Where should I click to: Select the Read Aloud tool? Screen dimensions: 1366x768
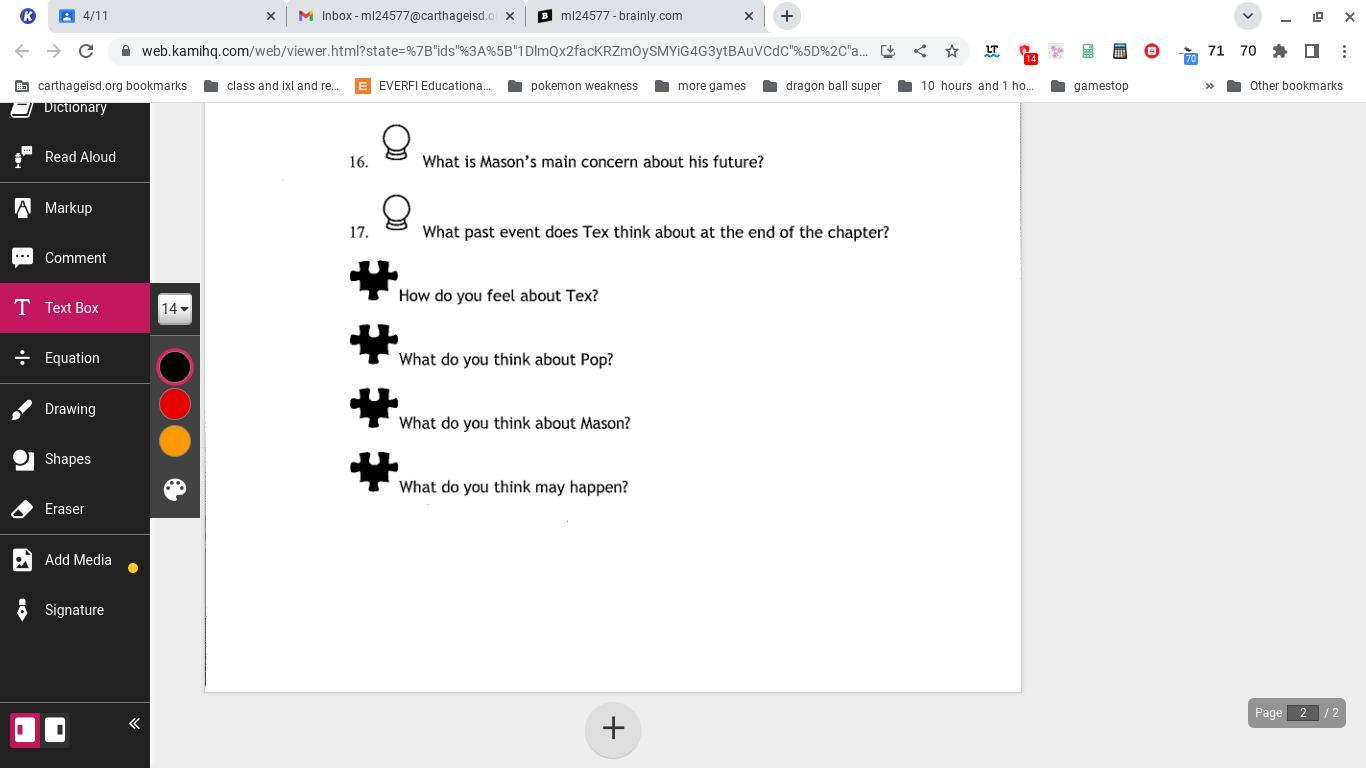75,157
